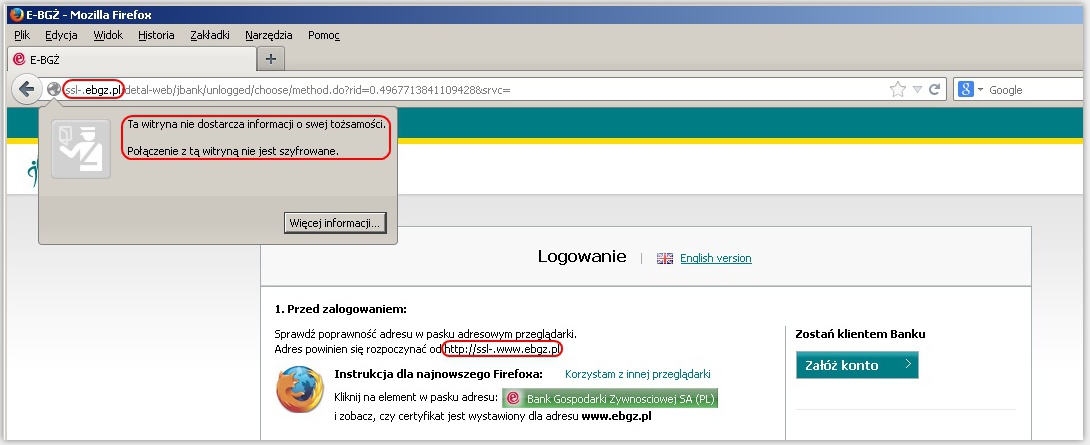Open the Pomoc menu
Image resolution: width=1090 pixels, height=445 pixels.
324,35
